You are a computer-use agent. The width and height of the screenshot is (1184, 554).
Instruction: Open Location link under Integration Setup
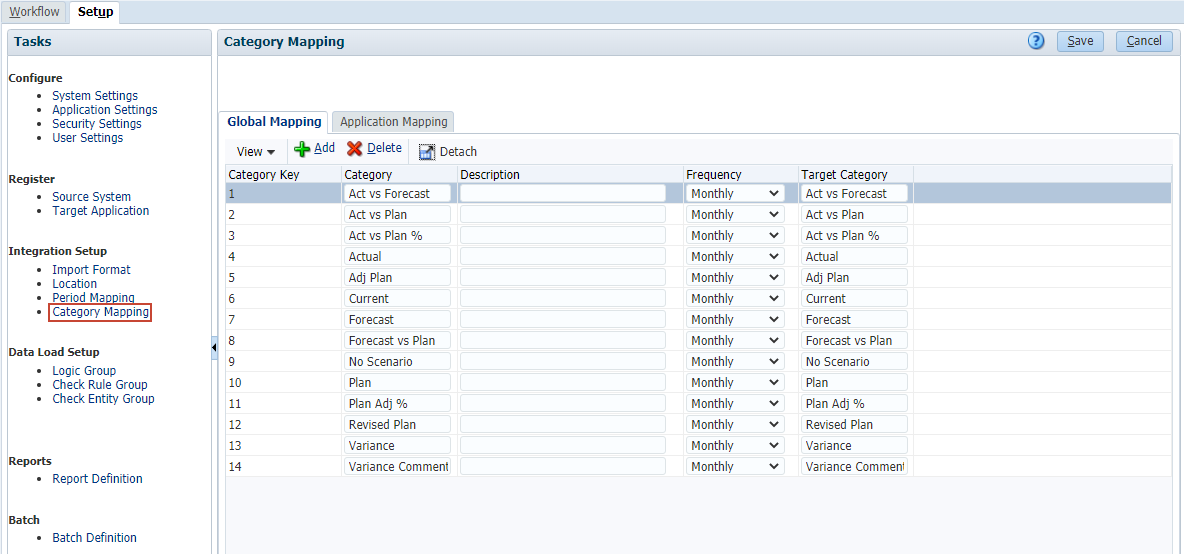pyautogui.click(x=74, y=284)
